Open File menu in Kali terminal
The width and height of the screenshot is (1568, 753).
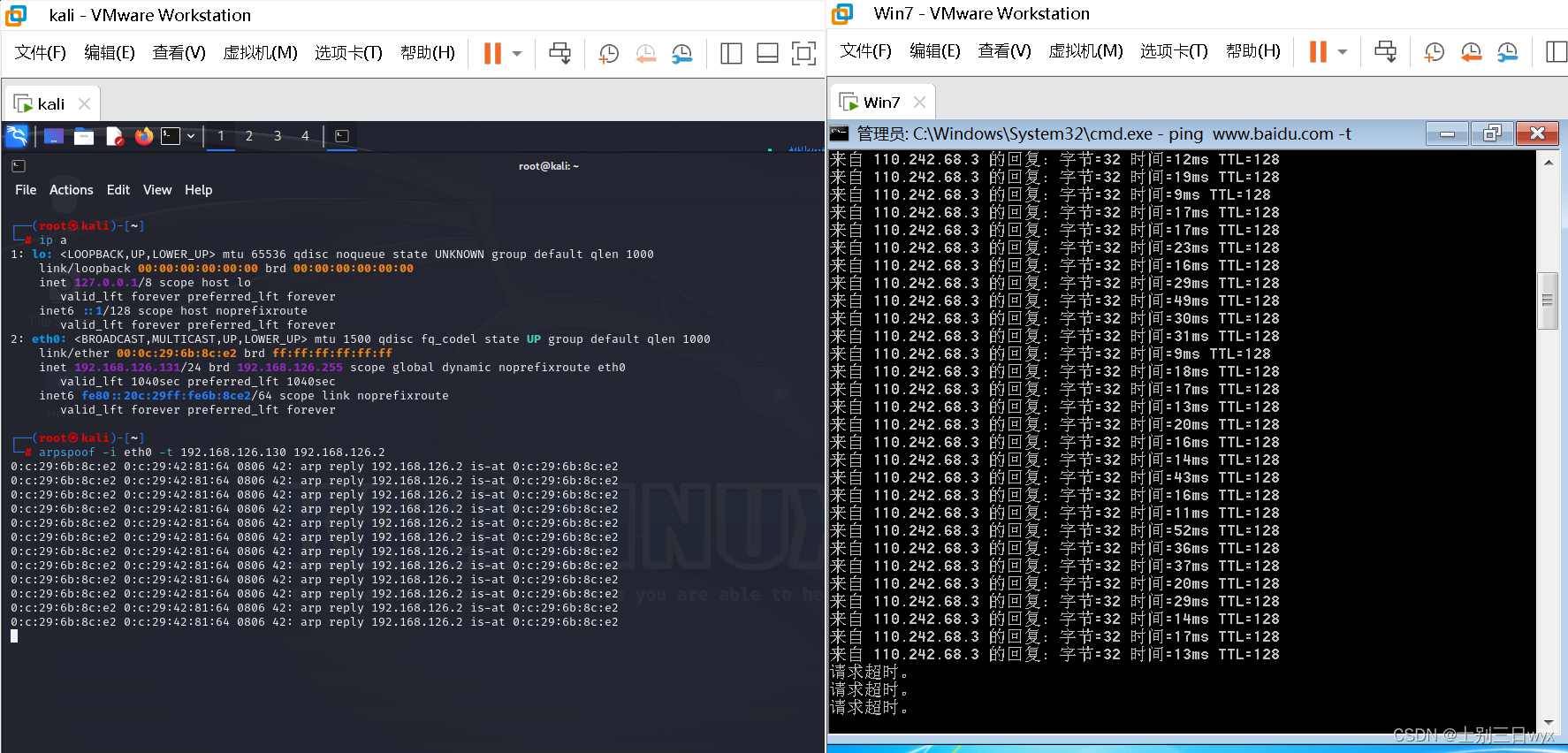(x=26, y=190)
